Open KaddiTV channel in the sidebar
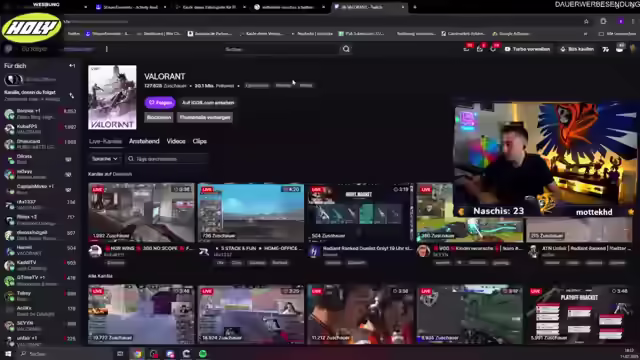This screenshot has height=360, width=640. point(40,265)
